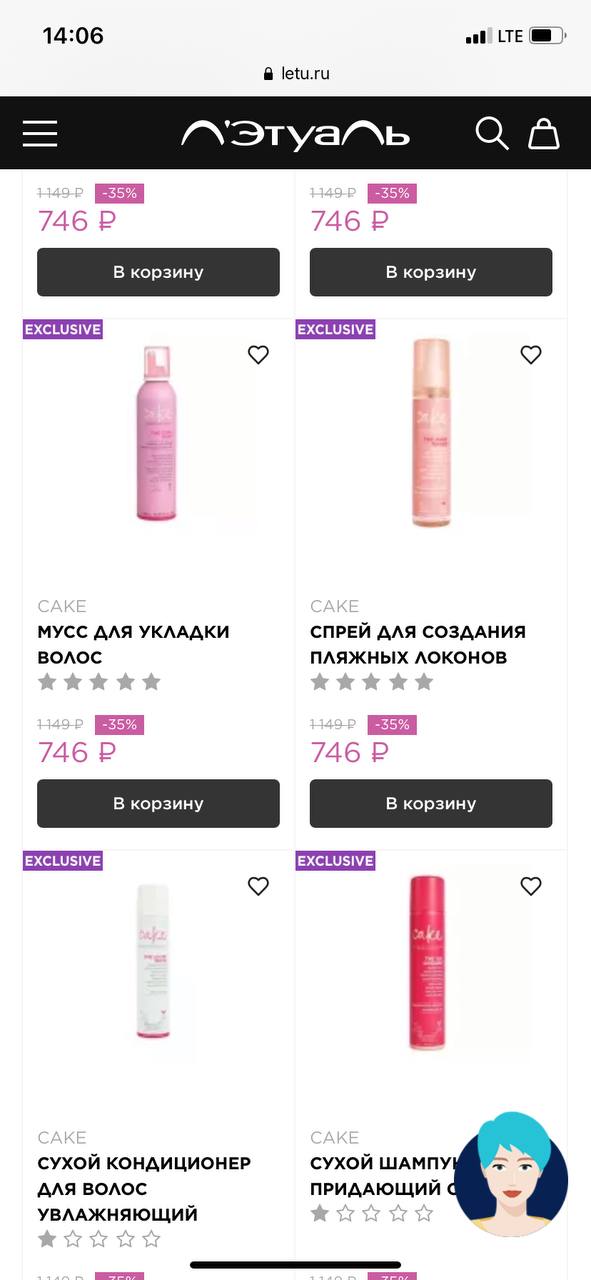Select the red dry shampoo can image
Image resolution: width=591 pixels, height=1280 pixels.
pos(428,964)
